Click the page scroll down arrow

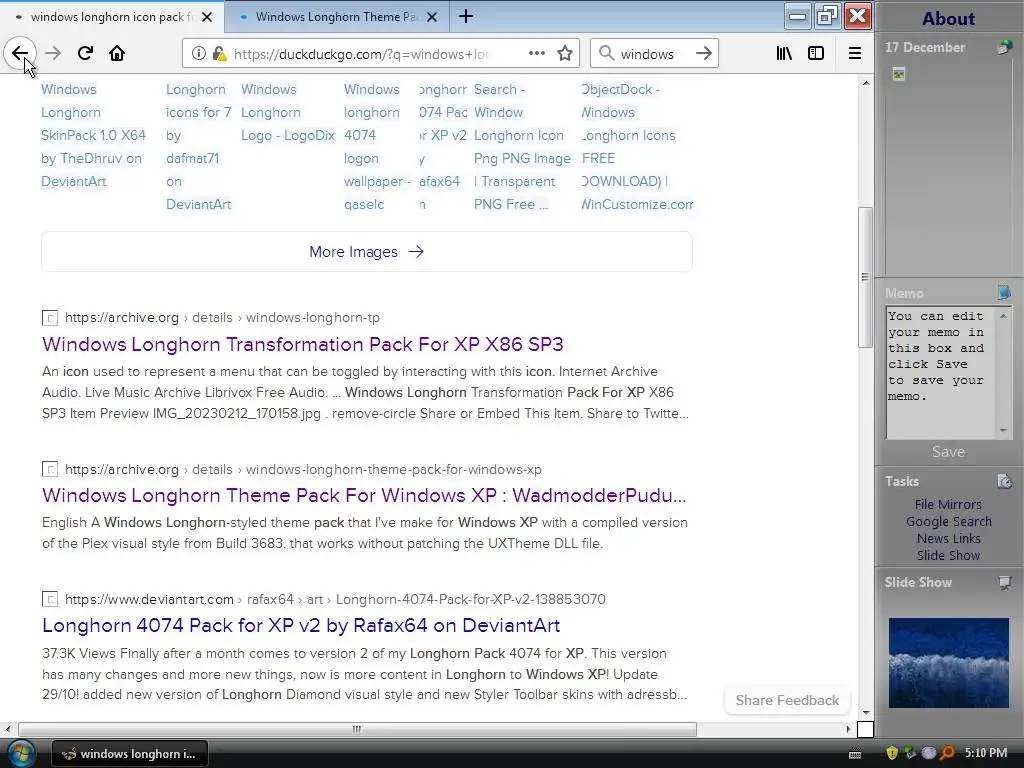[x=865, y=712]
